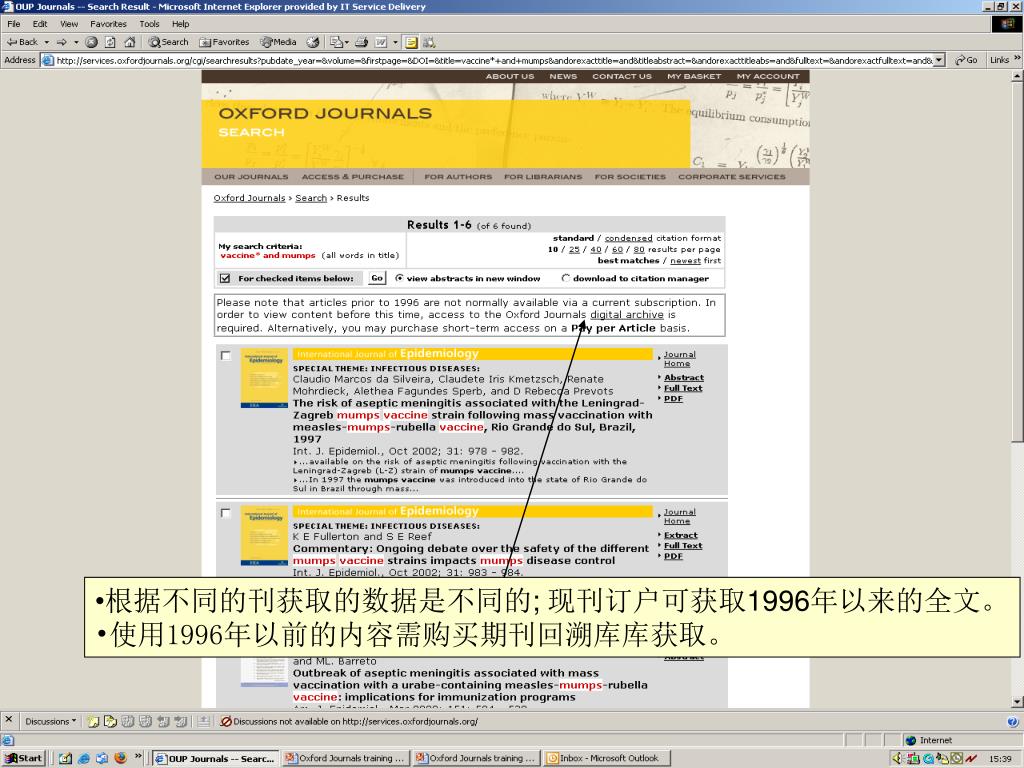Image resolution: width=1024 pixels, height=768 pixels.
Task: Click first article's journal cover thumbnail
Action: [264, 378]
